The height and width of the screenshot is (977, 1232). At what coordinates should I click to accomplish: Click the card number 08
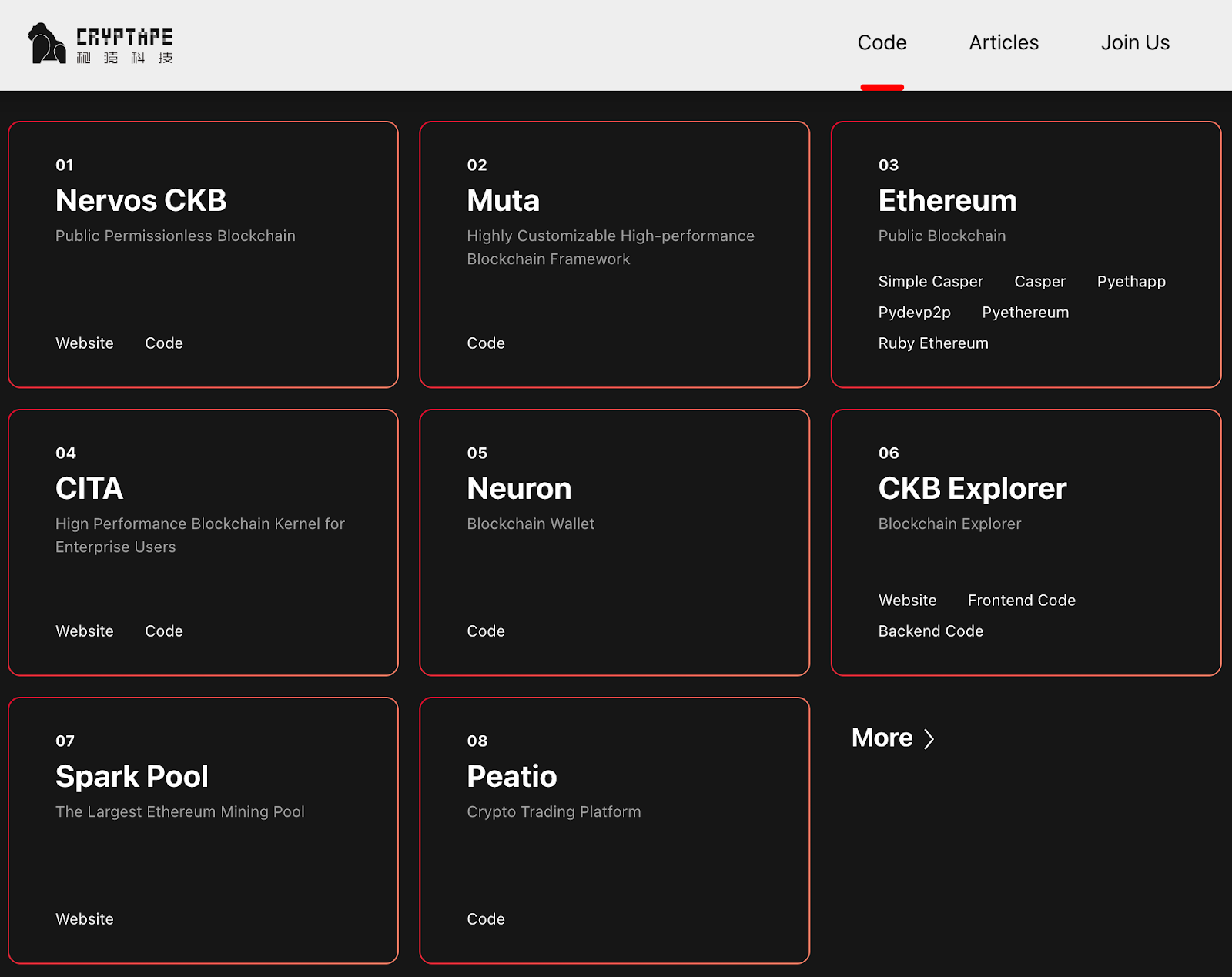pos(477,741)
